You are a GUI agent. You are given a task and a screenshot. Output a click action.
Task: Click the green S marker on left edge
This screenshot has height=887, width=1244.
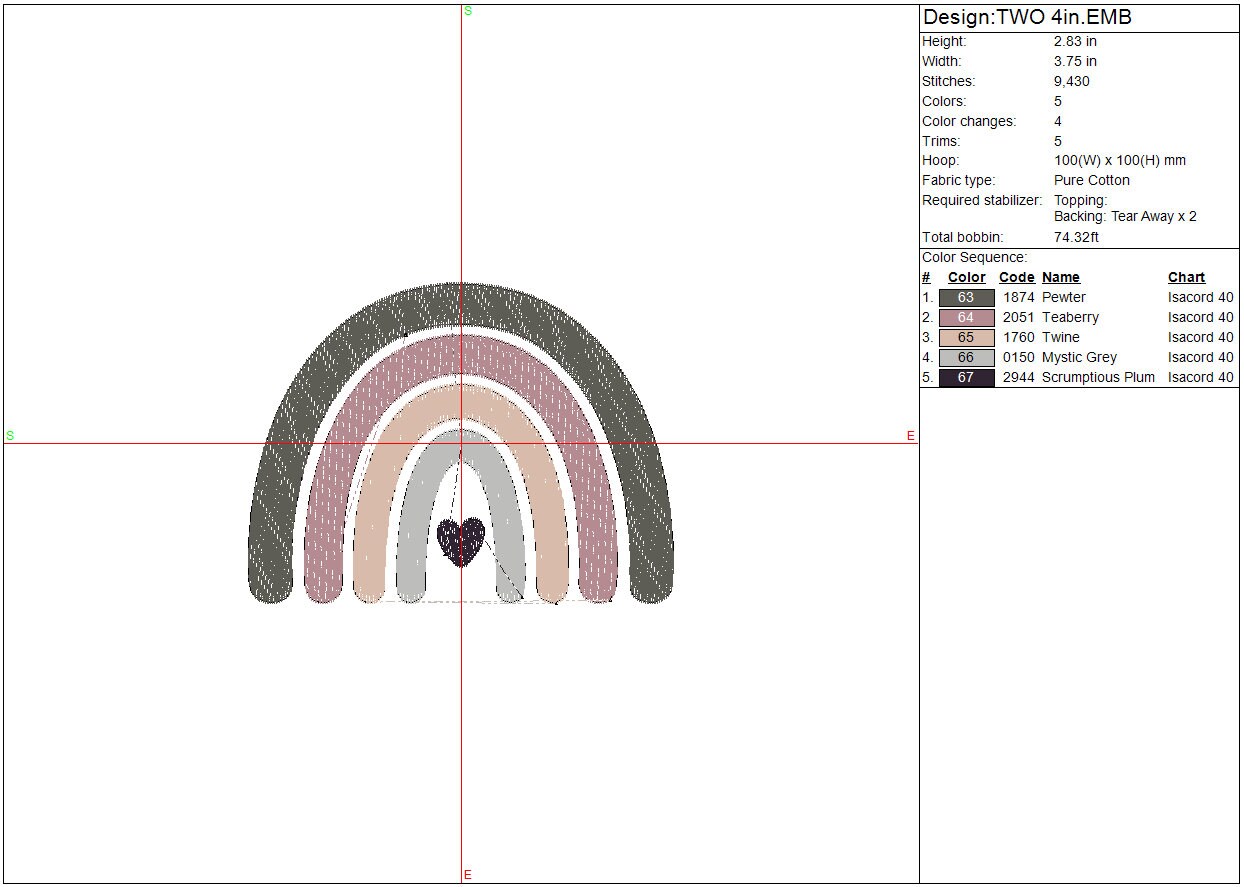[10, 436]
